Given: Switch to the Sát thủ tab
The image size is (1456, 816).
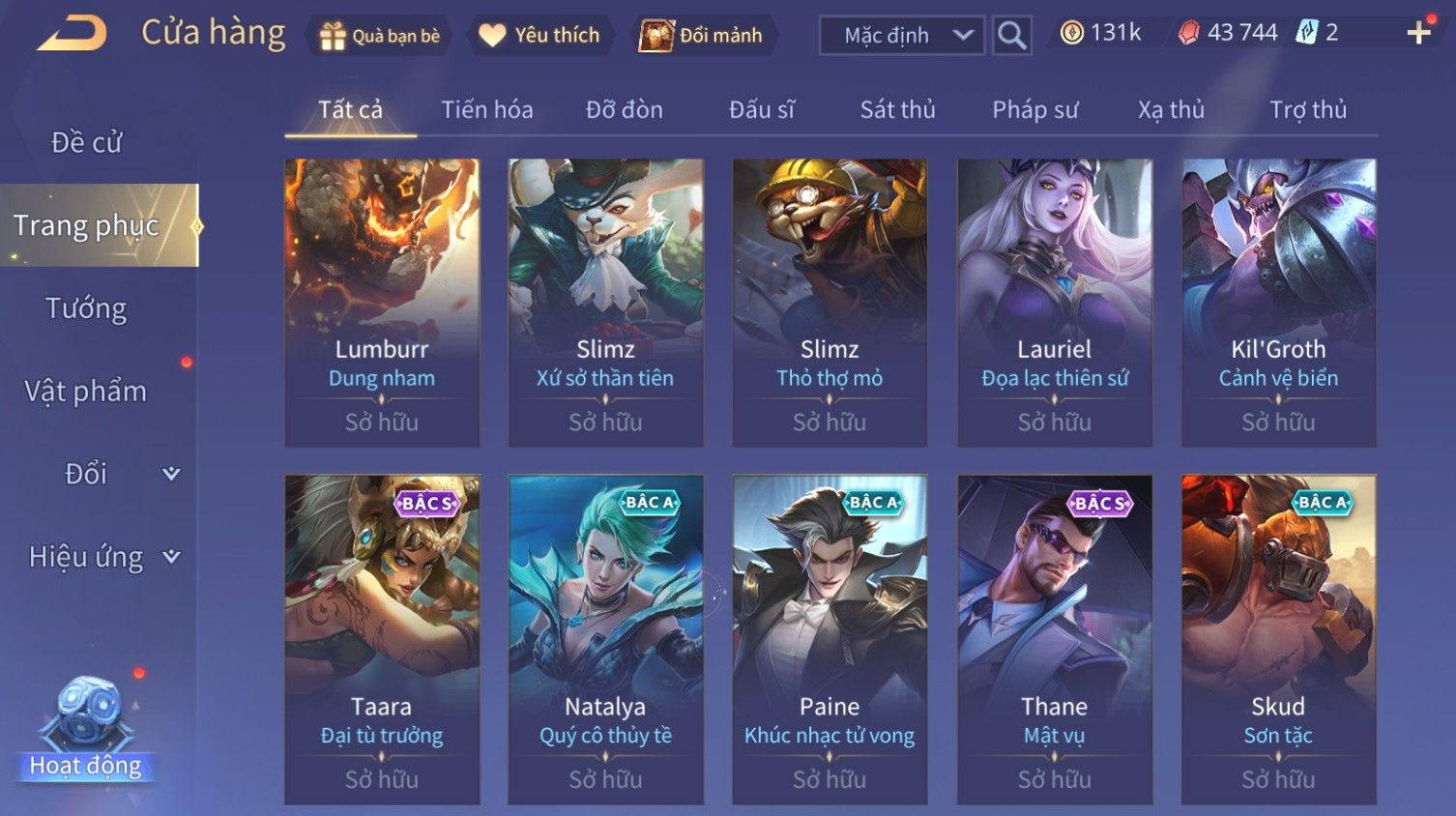Looking at the screenshot, I should 897,109.
